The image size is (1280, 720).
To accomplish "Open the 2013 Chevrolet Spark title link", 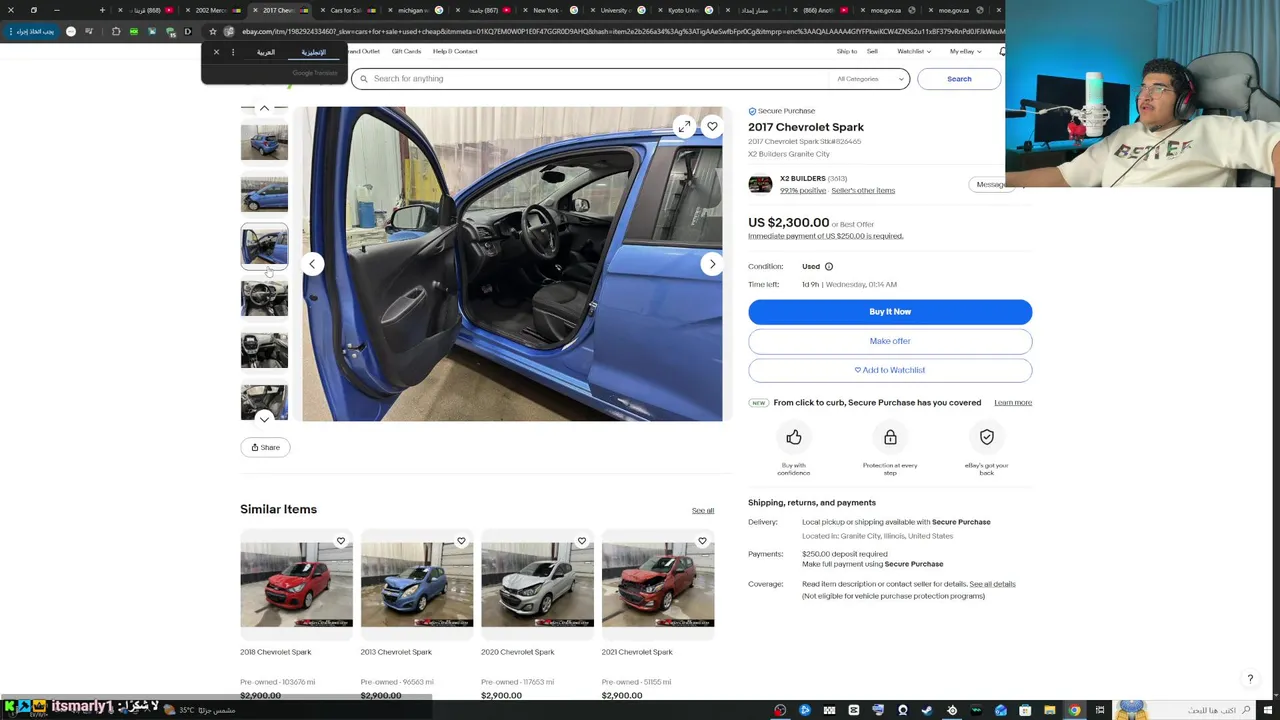I will click(x=396, y=652).
